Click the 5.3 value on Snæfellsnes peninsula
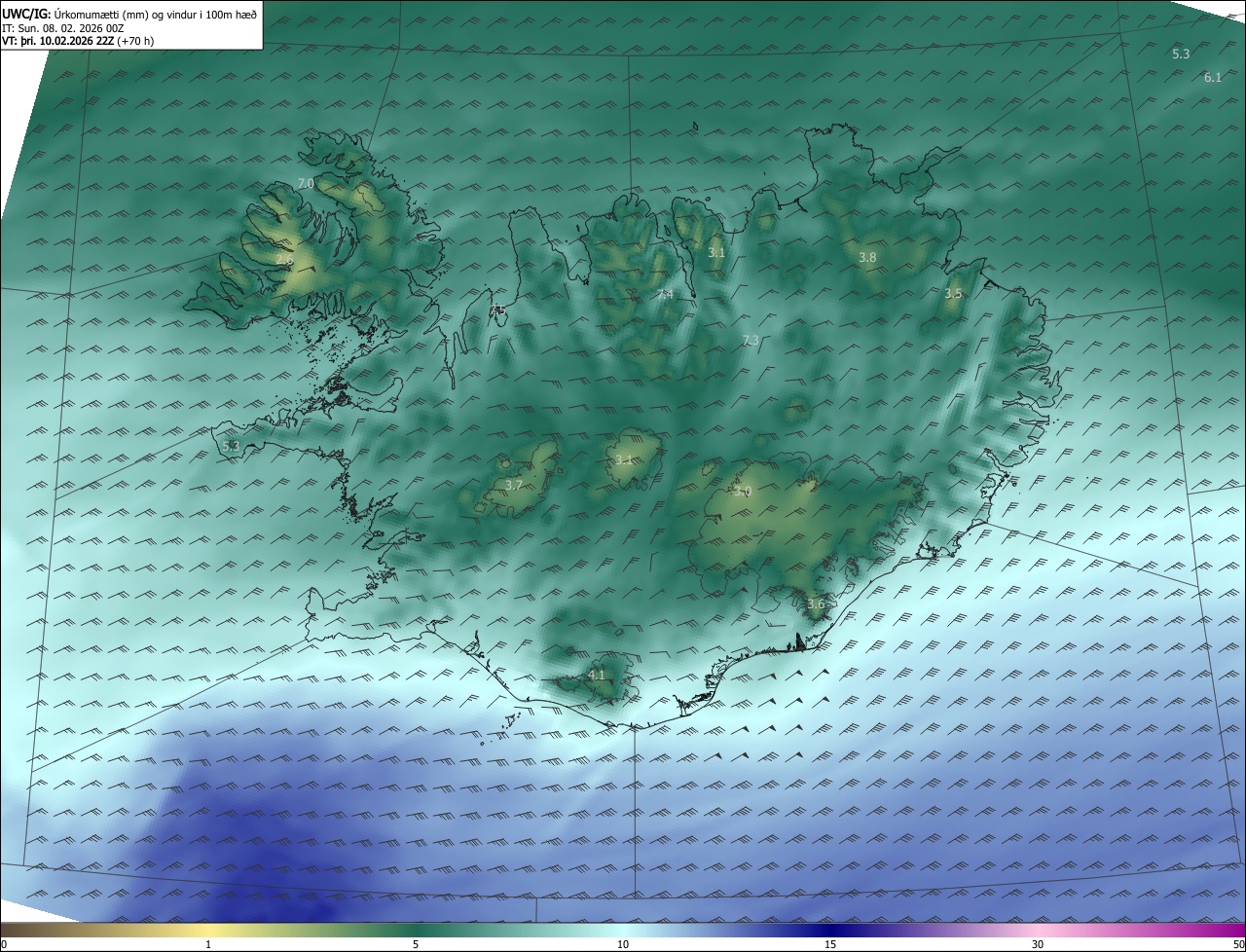1246x952 pixels. point(231,446)
